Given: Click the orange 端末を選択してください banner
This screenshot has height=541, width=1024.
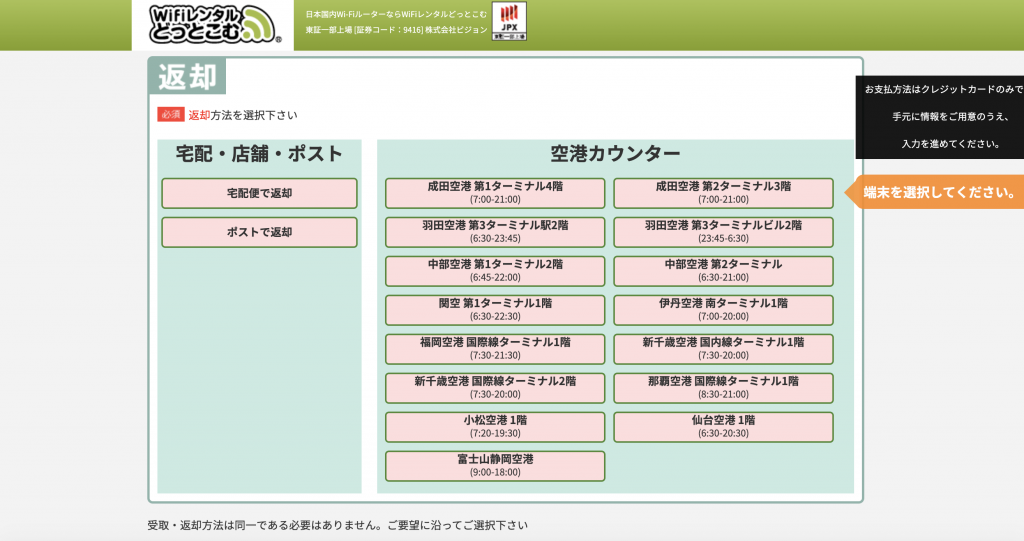Looking at the screenshot, I should tap(938, 192).
